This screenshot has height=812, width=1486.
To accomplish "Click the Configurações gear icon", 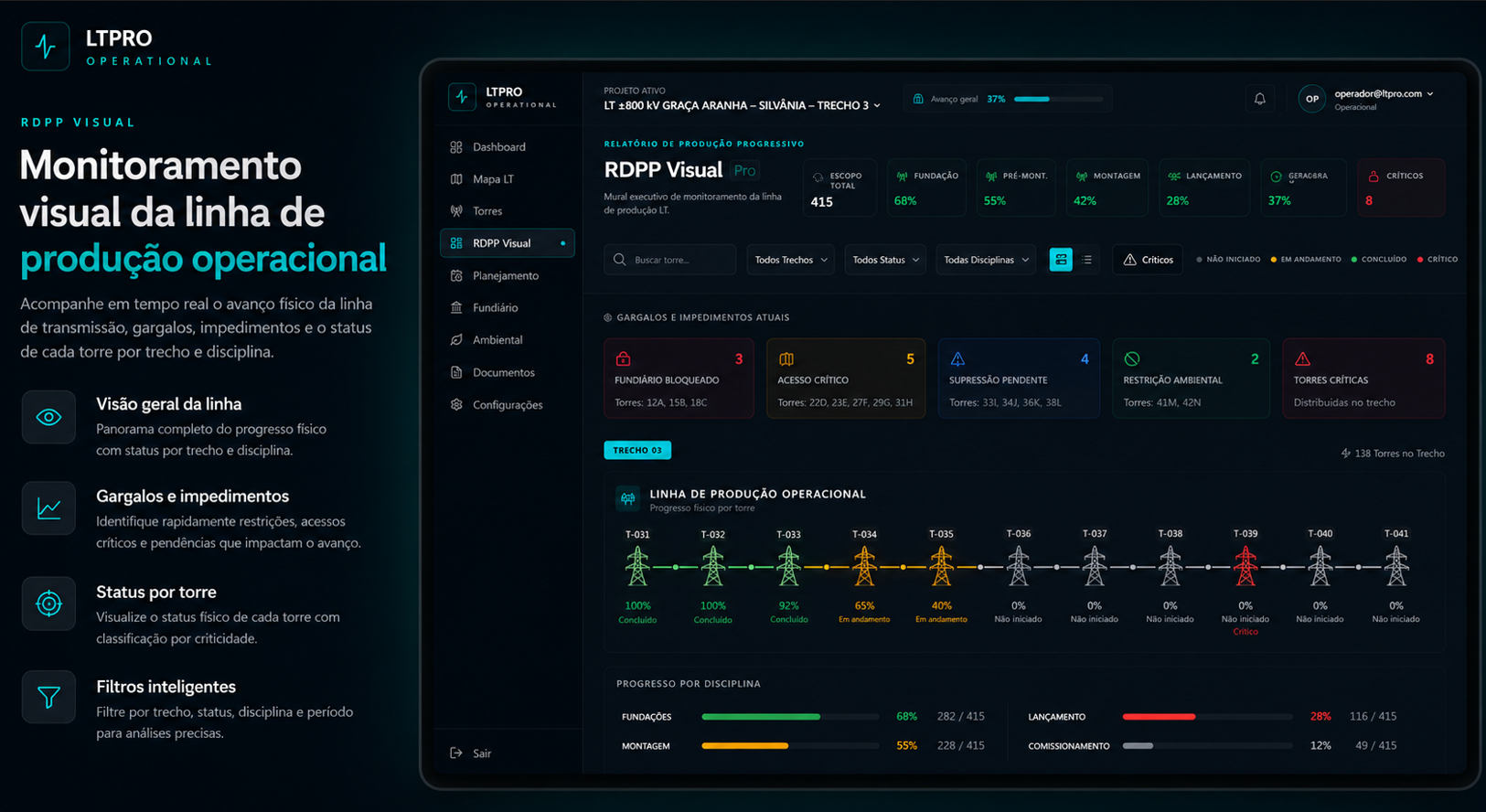I will pos(456,404).
